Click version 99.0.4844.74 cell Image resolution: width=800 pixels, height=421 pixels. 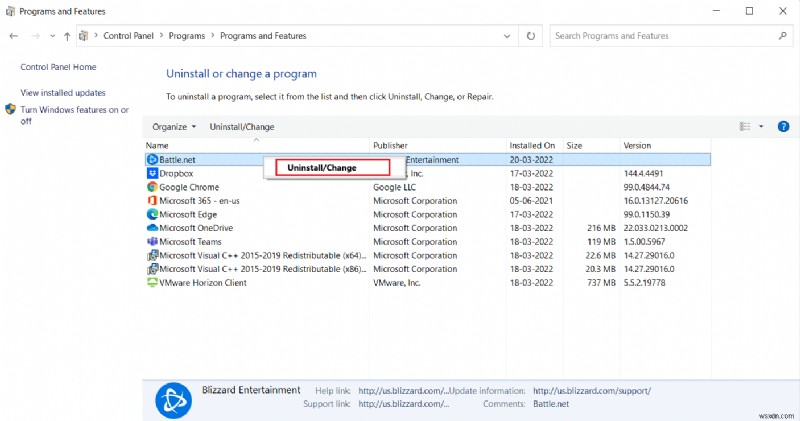[646, 187]
